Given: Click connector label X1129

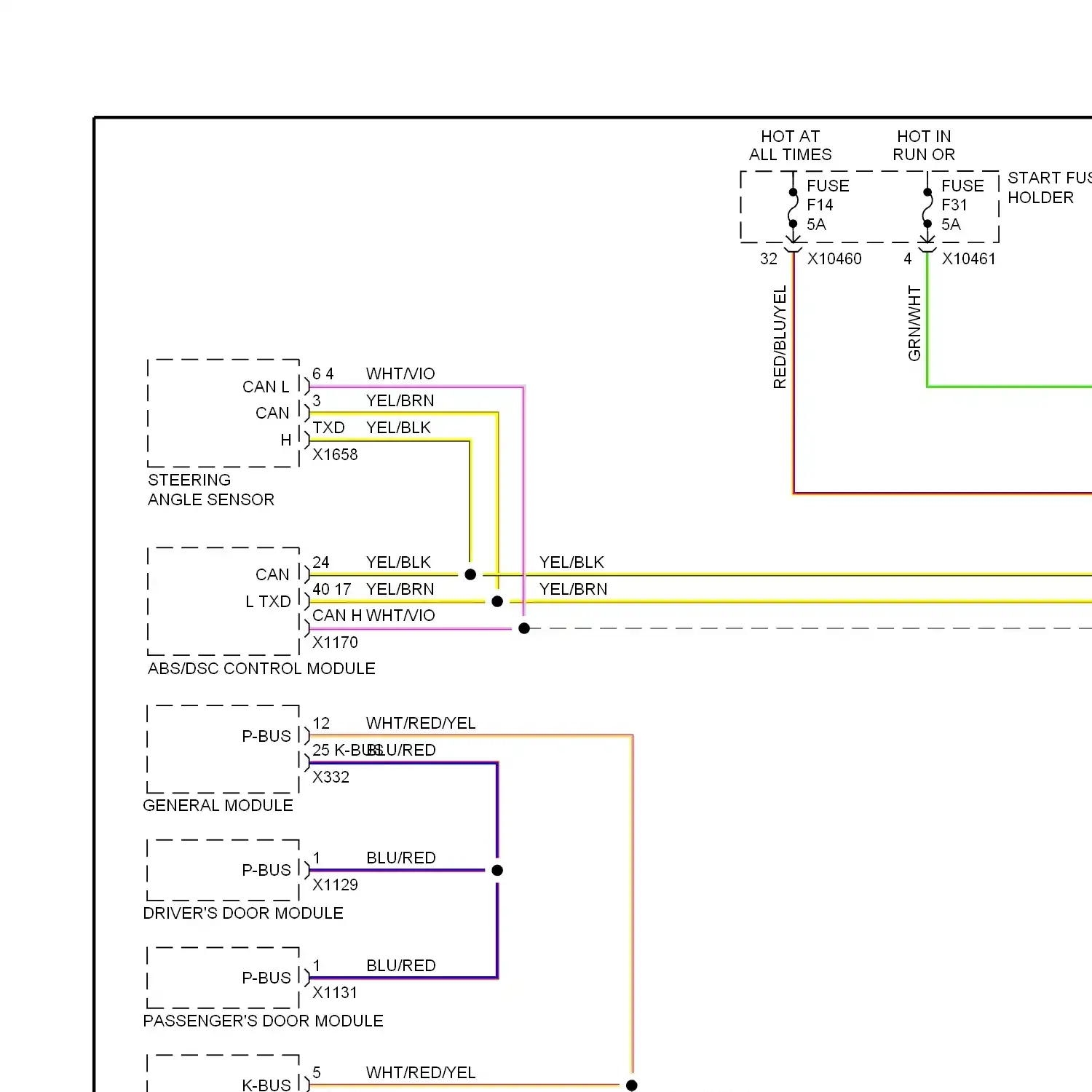Looking at the screenshot, I should [x=335, y=885].
